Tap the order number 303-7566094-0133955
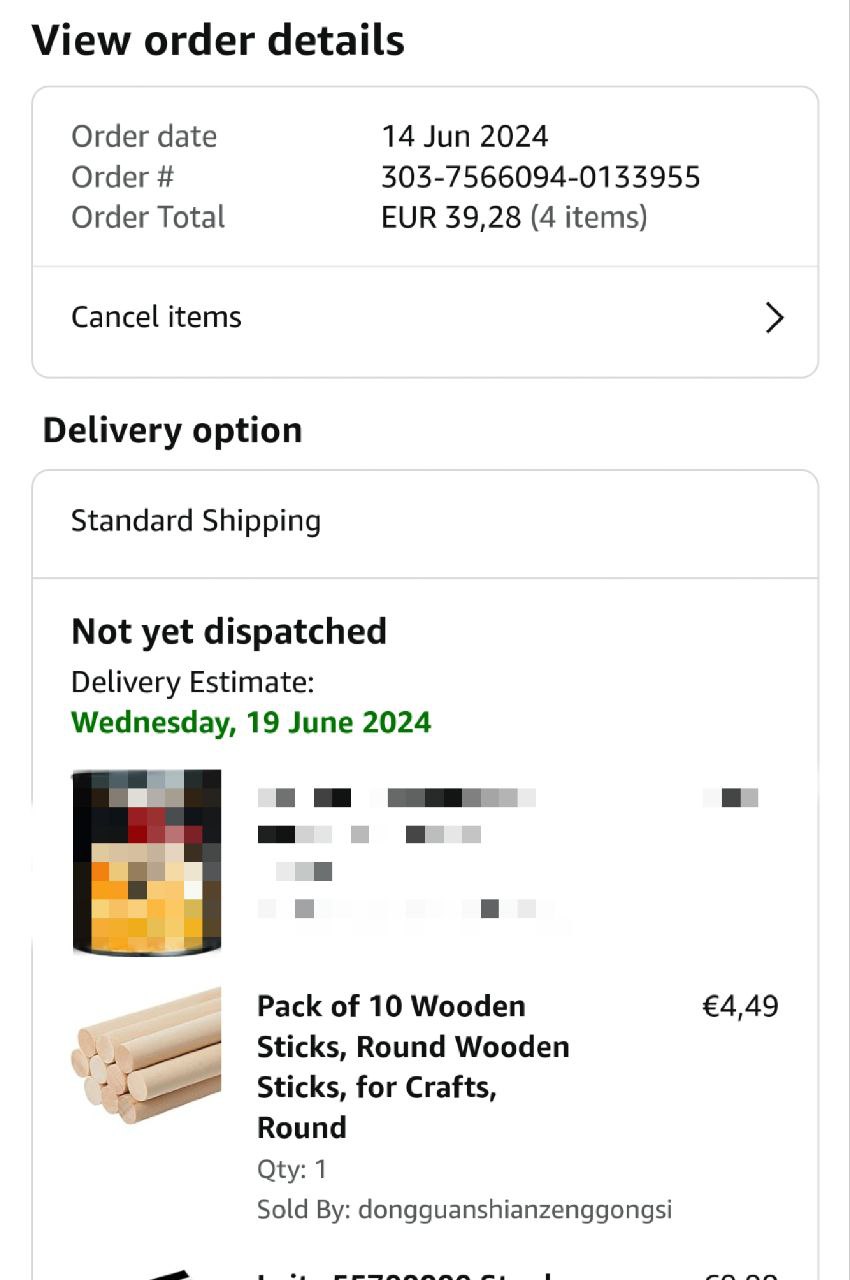Screen dimensions: 850x1280 pos(541,177)
